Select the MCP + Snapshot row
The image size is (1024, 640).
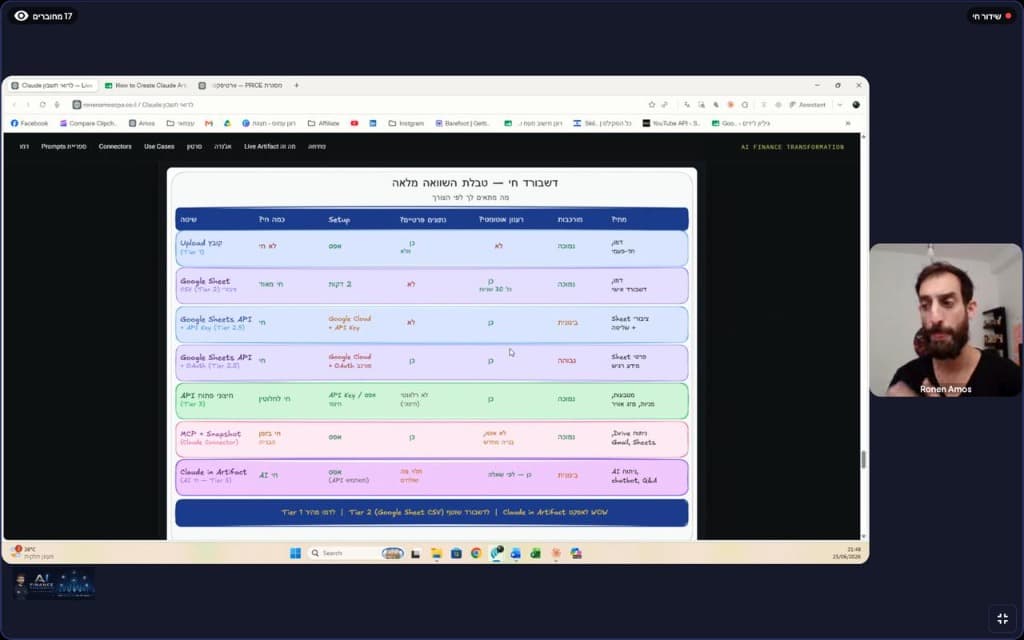[432, 438]
